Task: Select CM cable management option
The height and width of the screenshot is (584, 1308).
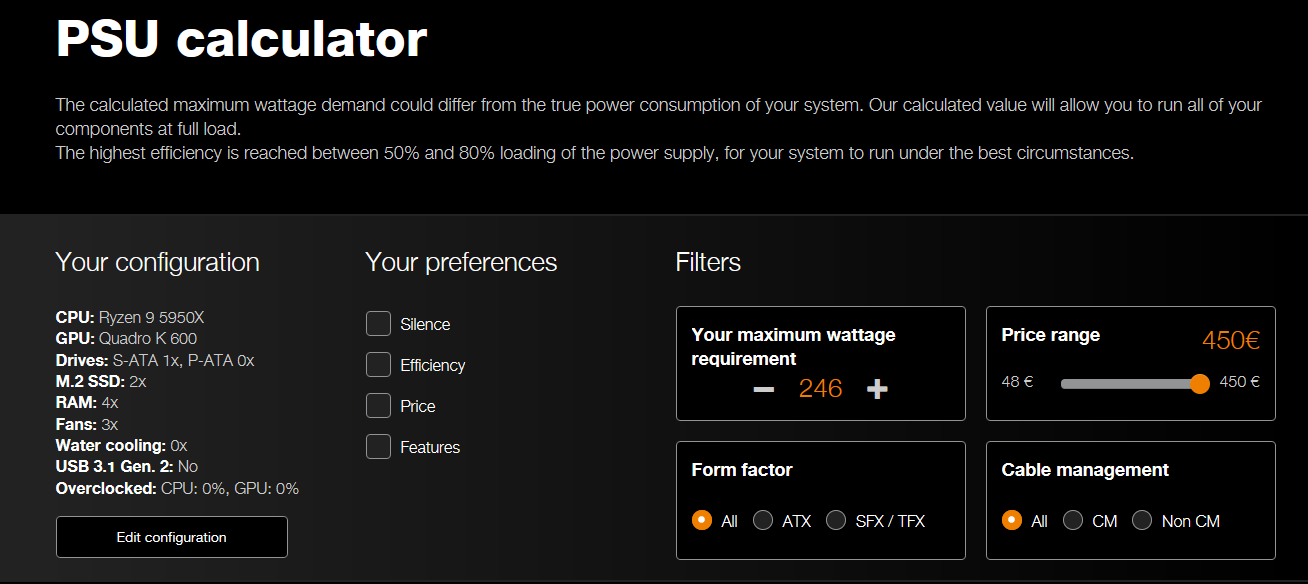Action: click(x=1073, y=521)
